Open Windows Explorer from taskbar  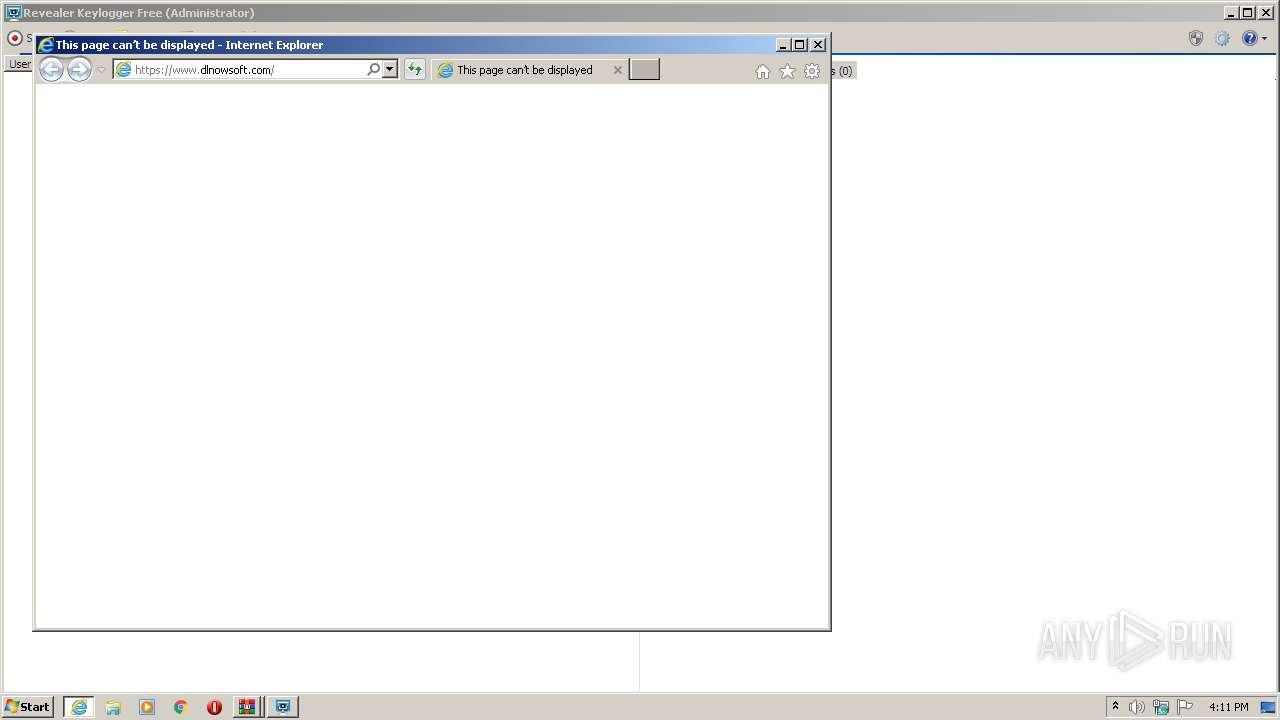[113, 707]
